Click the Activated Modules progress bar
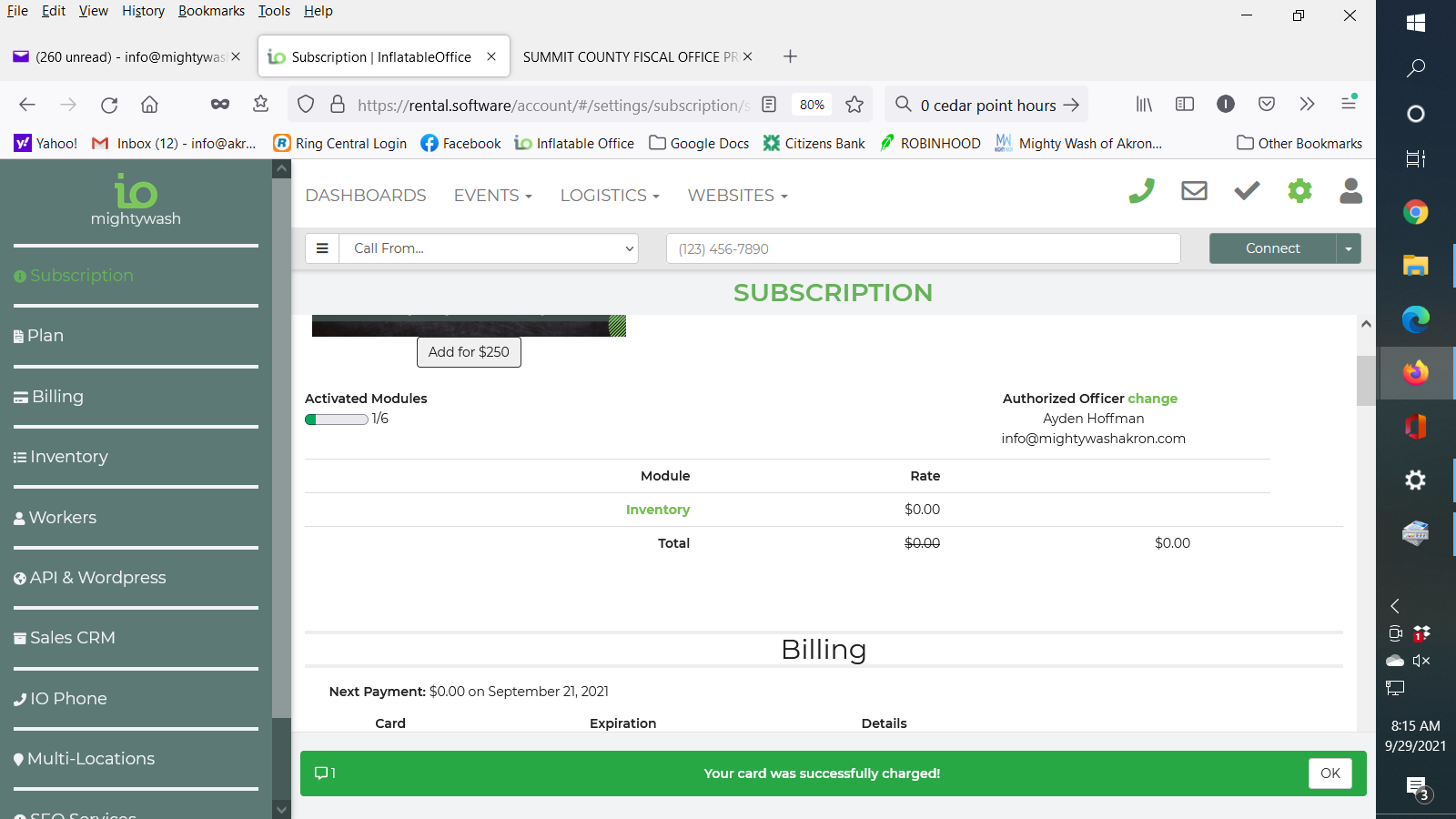The image size is (1456, 819). [337, 420]
